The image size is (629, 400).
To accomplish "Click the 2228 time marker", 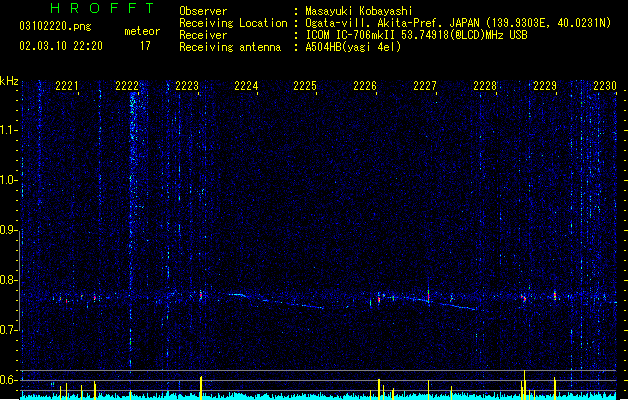I will click(x=485, y=86).
